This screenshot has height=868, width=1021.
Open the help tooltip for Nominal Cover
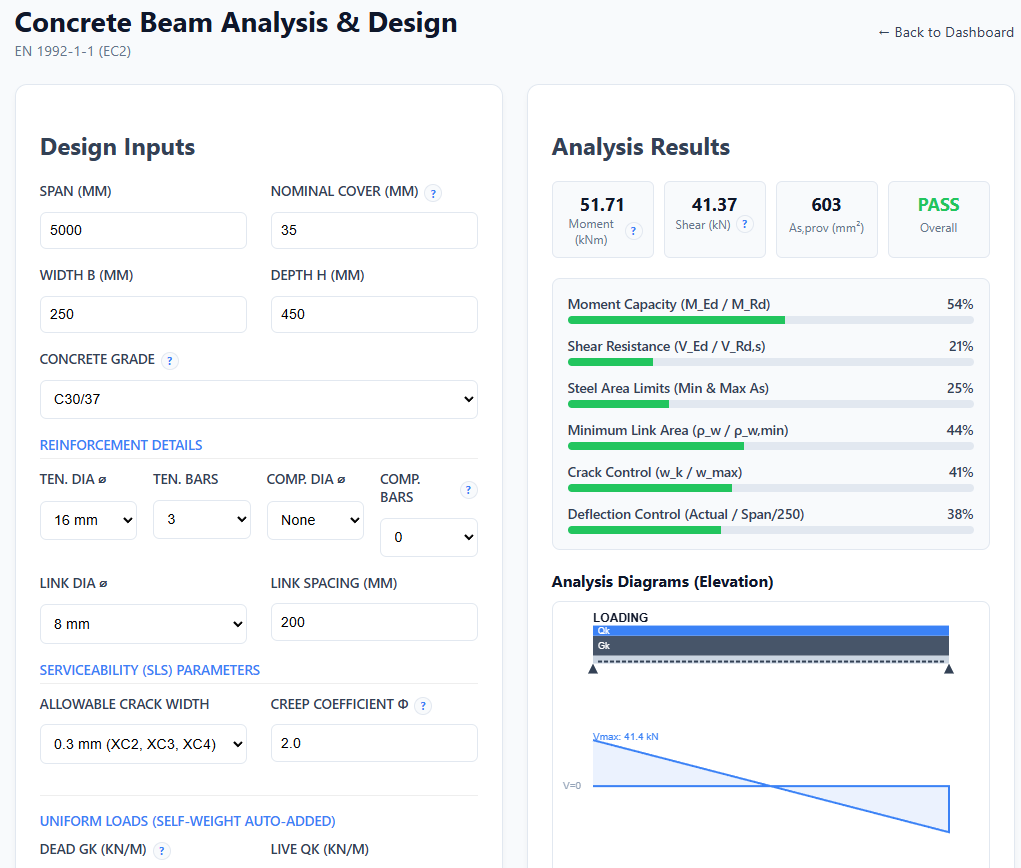click(x=432, y=193)
